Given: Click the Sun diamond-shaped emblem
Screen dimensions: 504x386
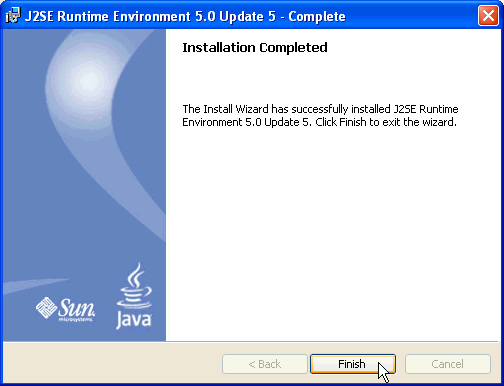Looking at the screenshot, I should point(46,307).
